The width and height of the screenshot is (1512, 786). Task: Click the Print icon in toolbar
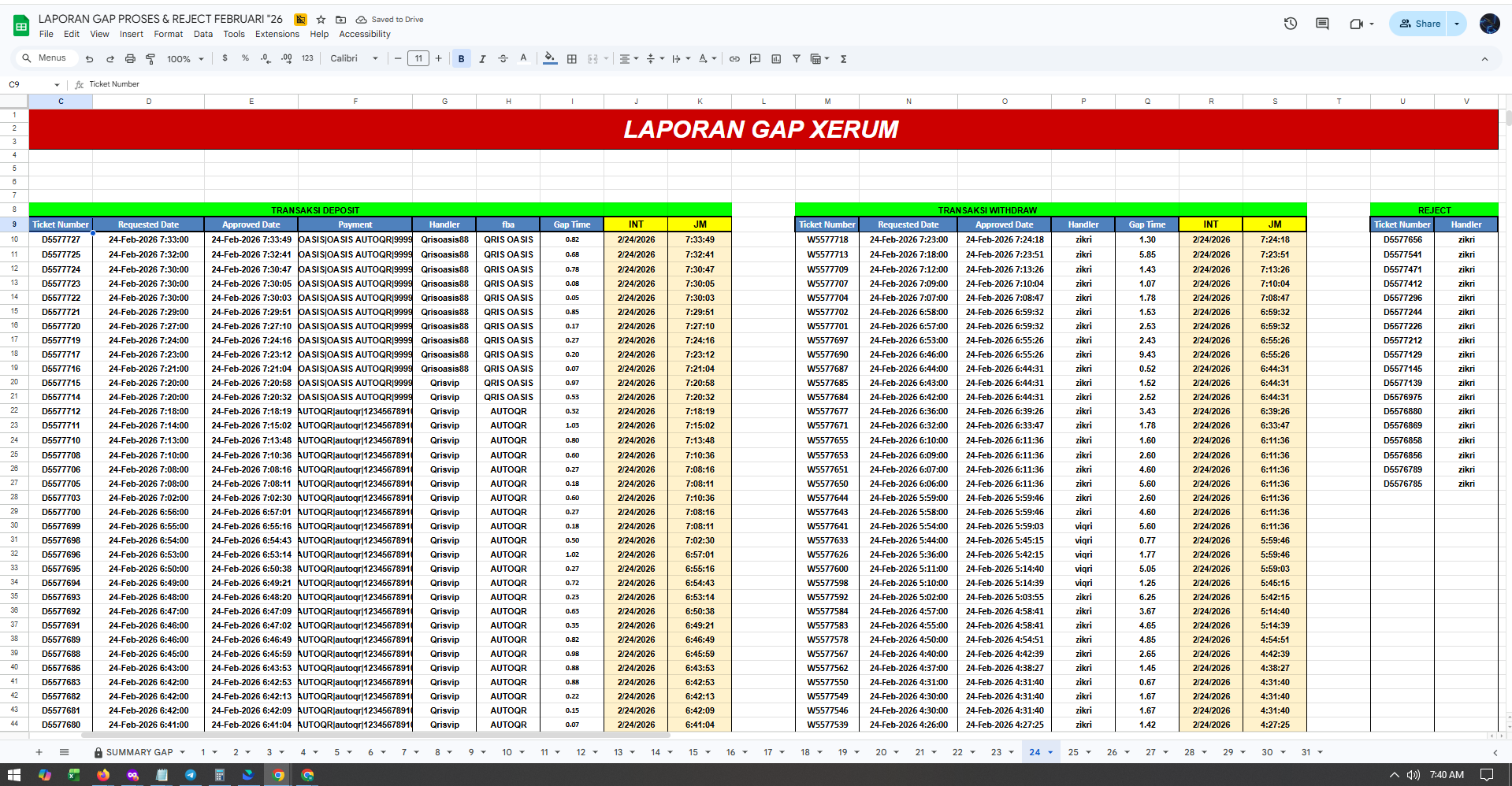[x=130, y=59]
